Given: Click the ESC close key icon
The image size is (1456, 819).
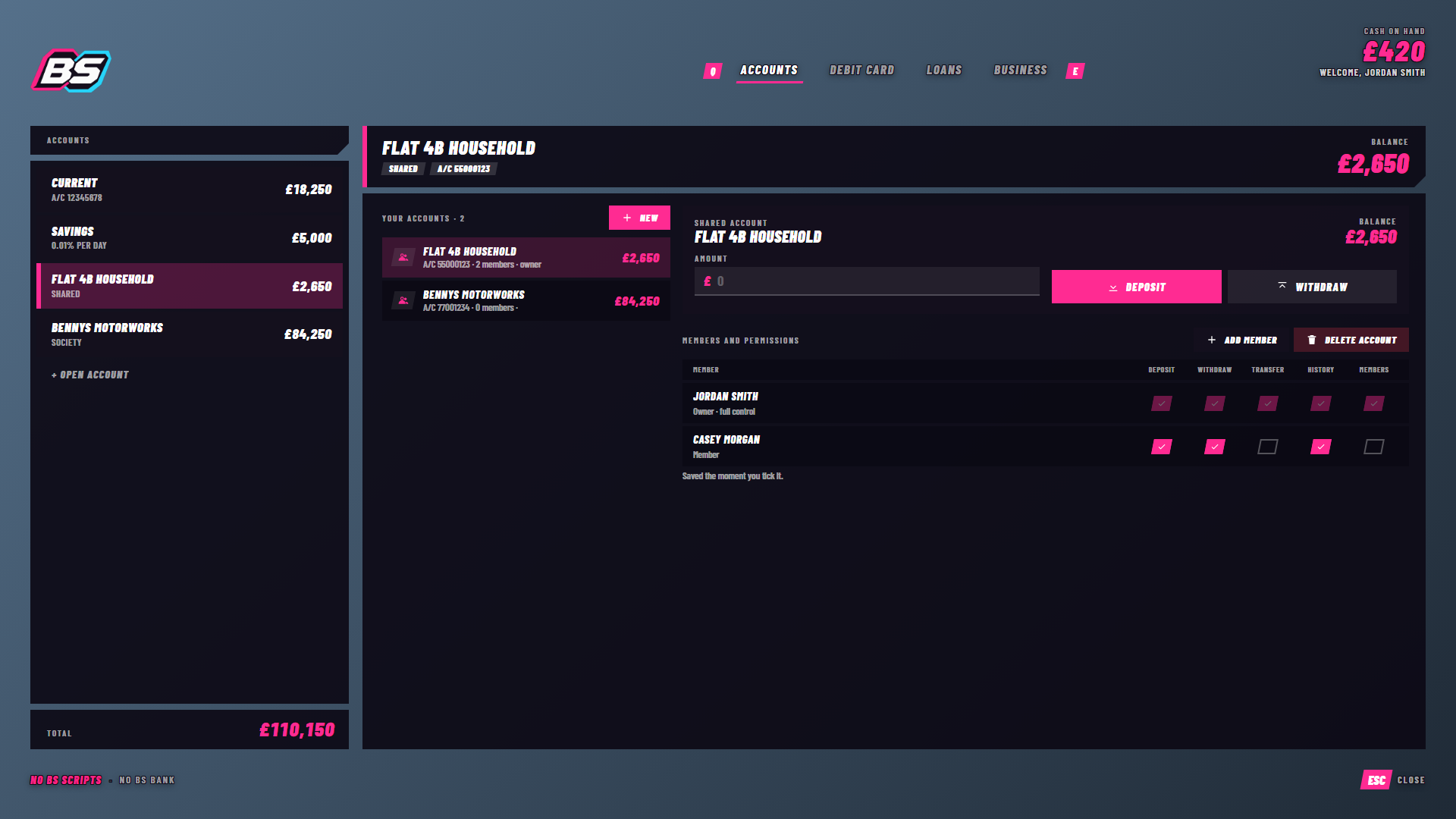Looking at the screenshot, I should tap(1376, 780).
